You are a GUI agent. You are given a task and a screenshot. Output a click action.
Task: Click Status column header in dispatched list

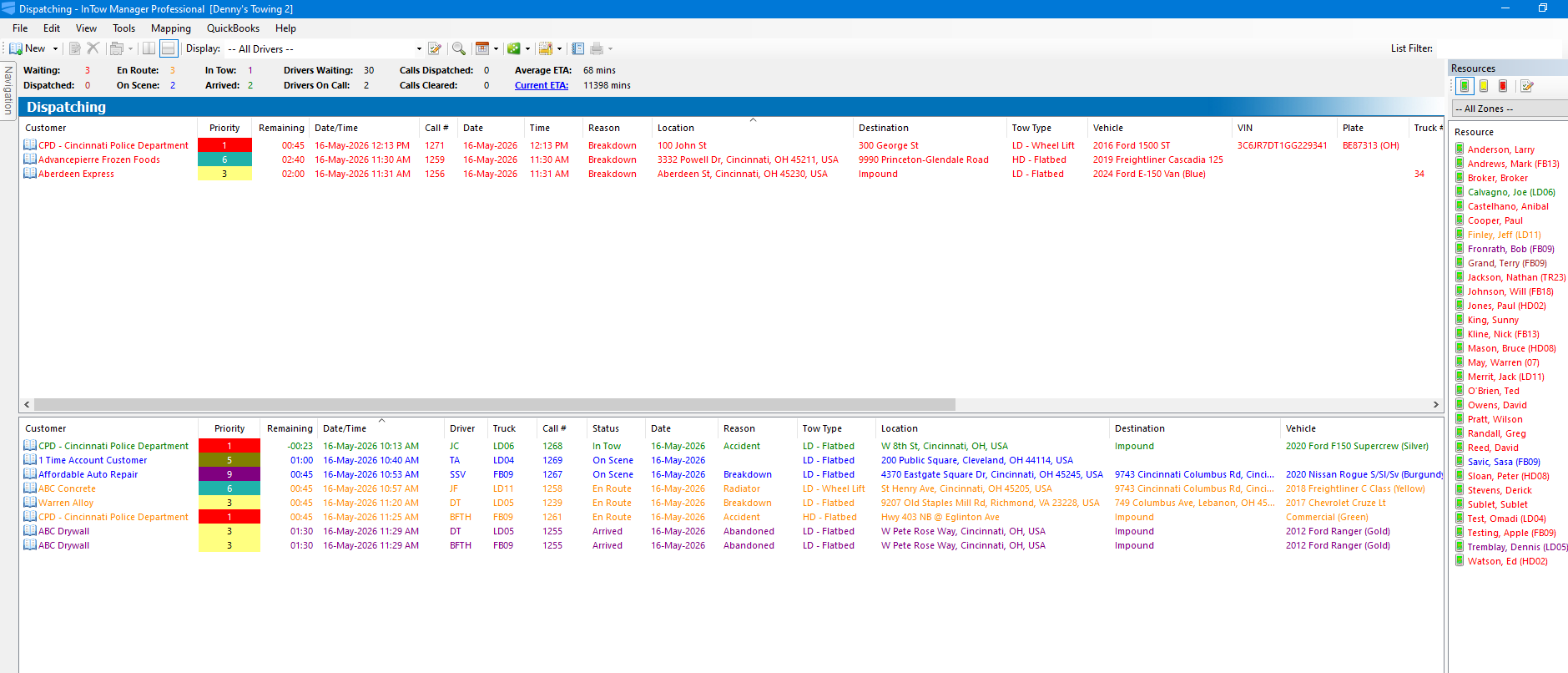(616, 428)
